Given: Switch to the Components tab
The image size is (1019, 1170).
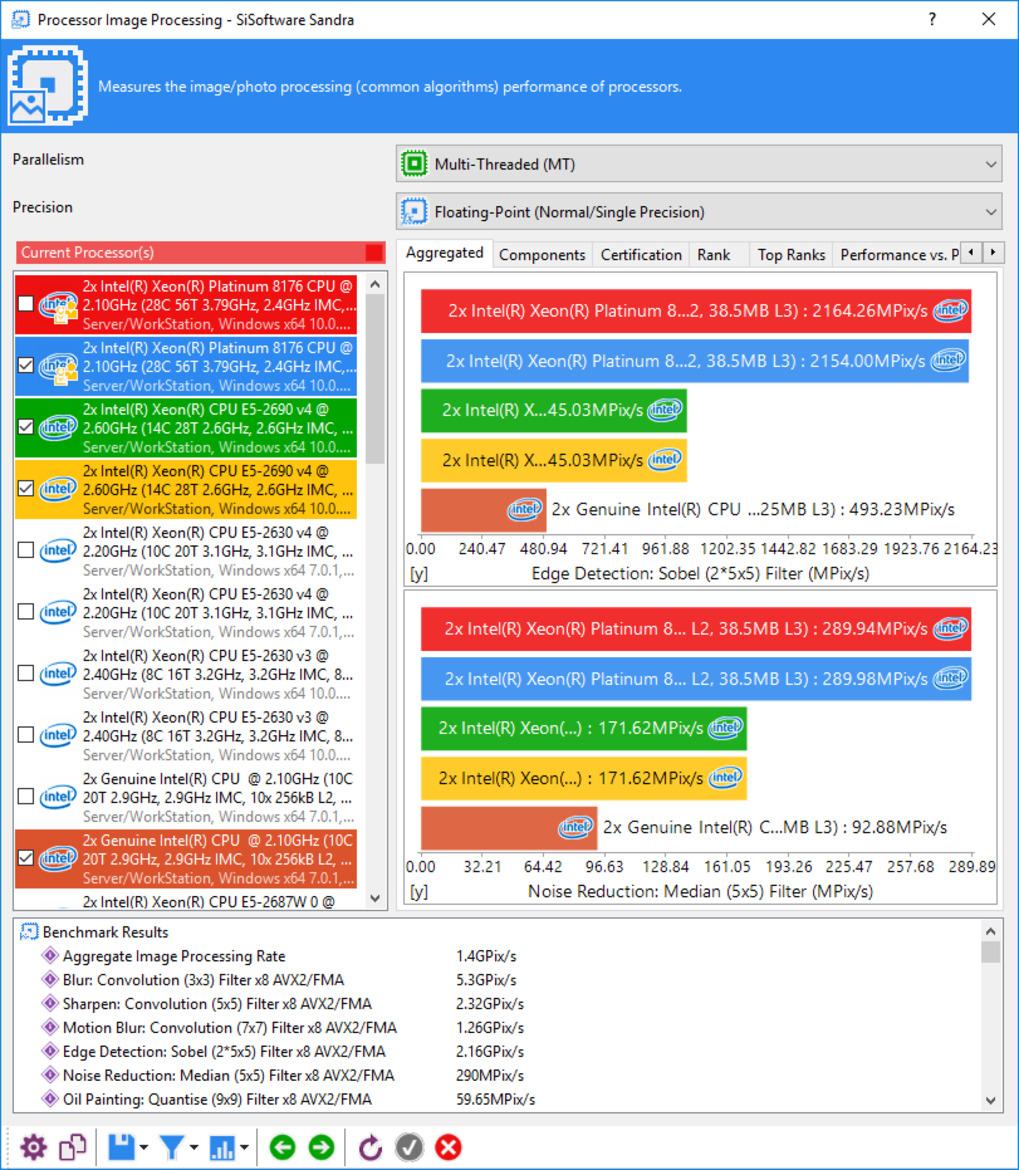Looking at the screenshot, I should coord(542,255).
